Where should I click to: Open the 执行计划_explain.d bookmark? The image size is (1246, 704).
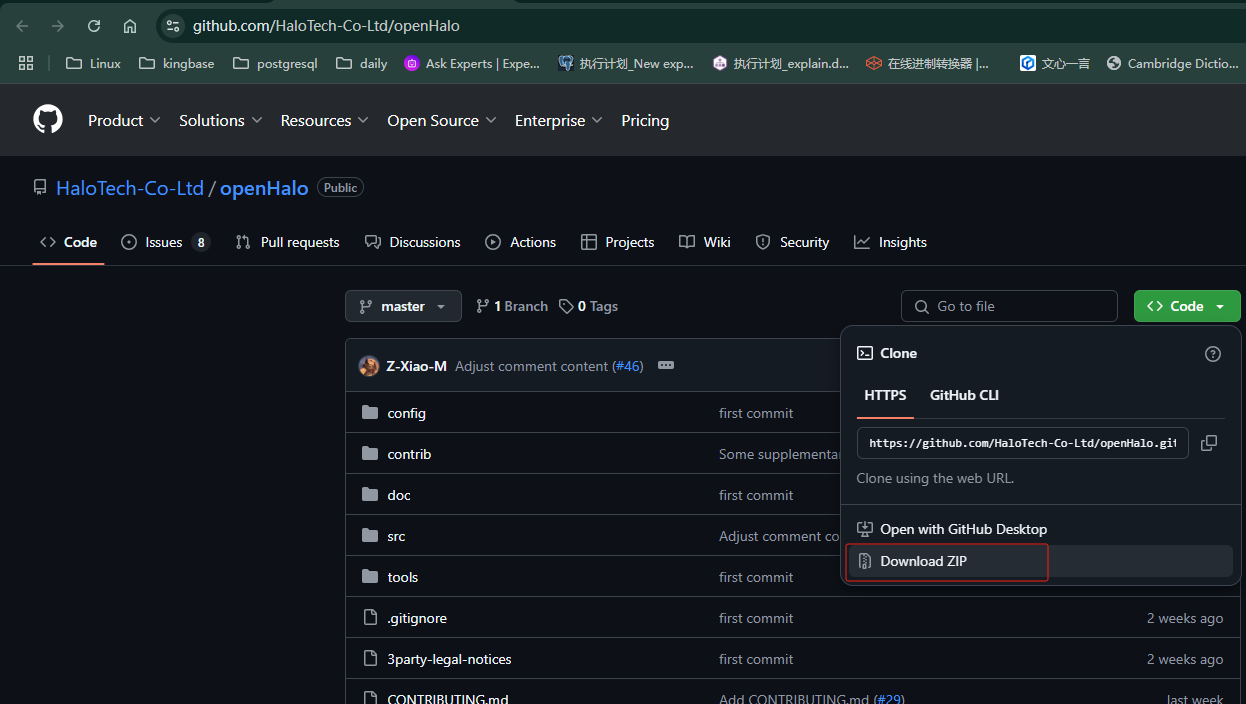781,63
